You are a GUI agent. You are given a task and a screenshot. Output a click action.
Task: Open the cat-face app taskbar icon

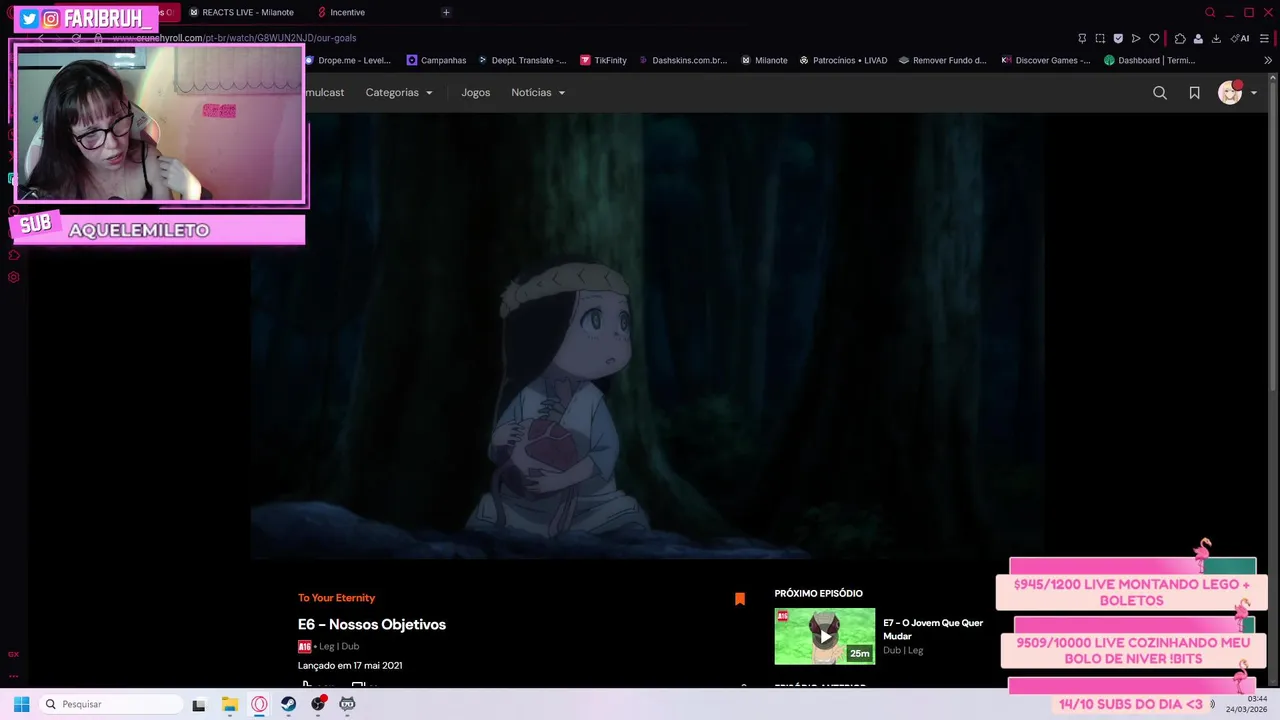(347, 704)
